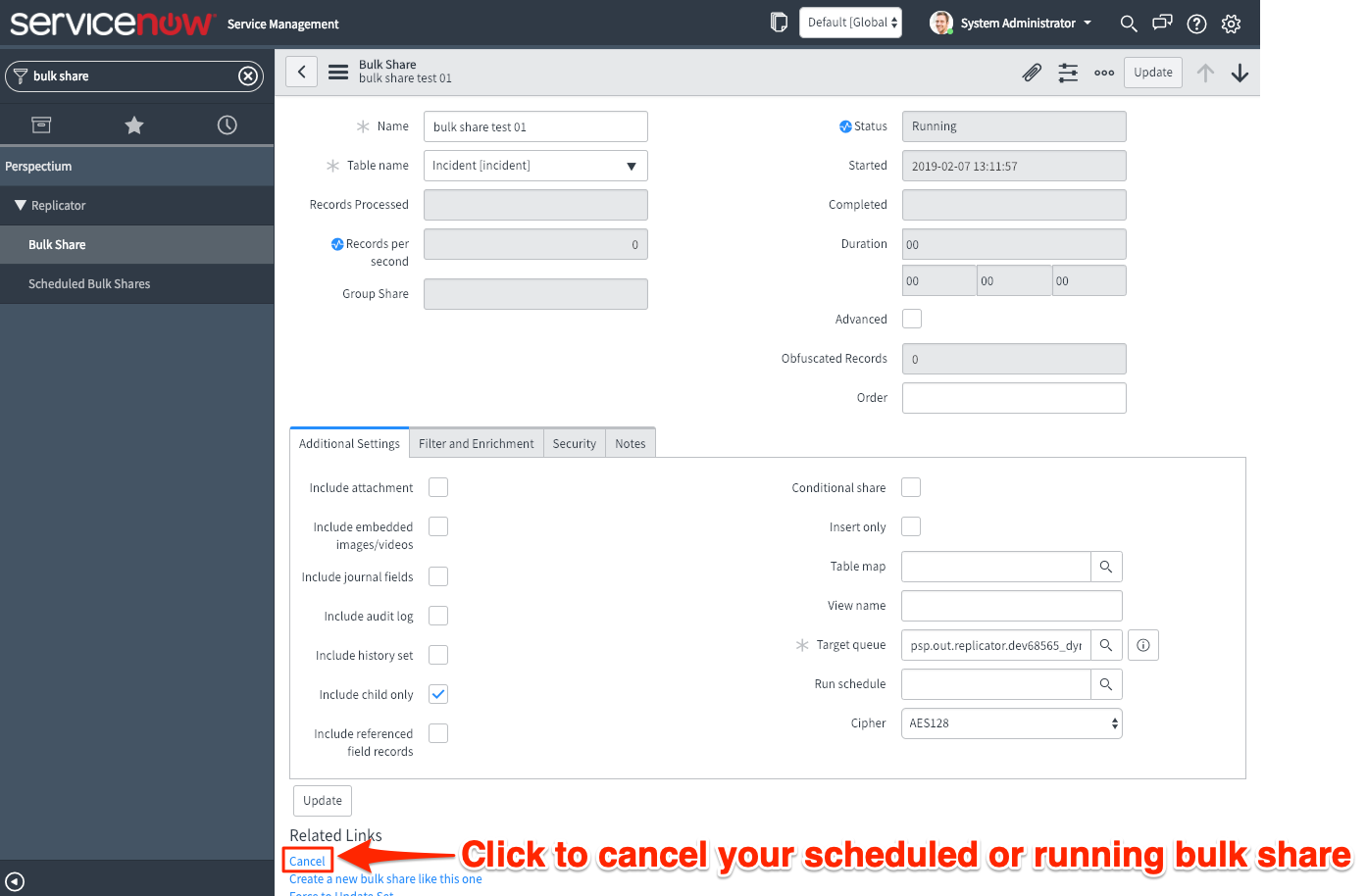The image size is (1367, 896).
Task: Click the navigator filter search box
Action: [134, 75]
